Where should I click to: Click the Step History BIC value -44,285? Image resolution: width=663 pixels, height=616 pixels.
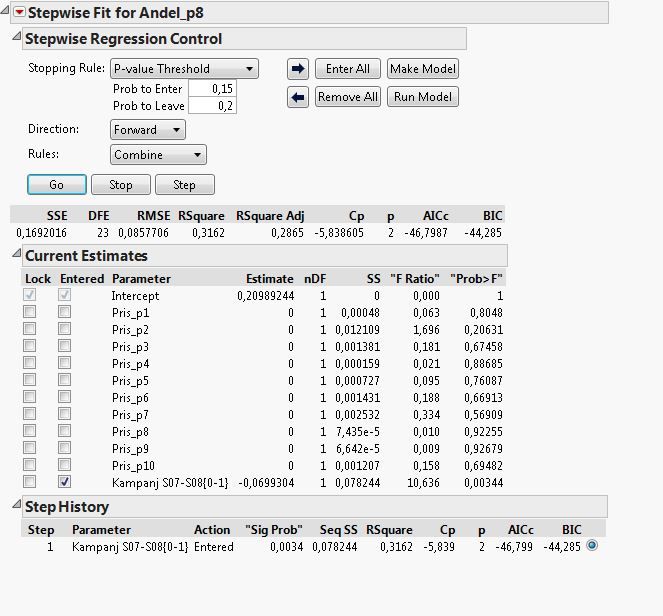point(562,547)
